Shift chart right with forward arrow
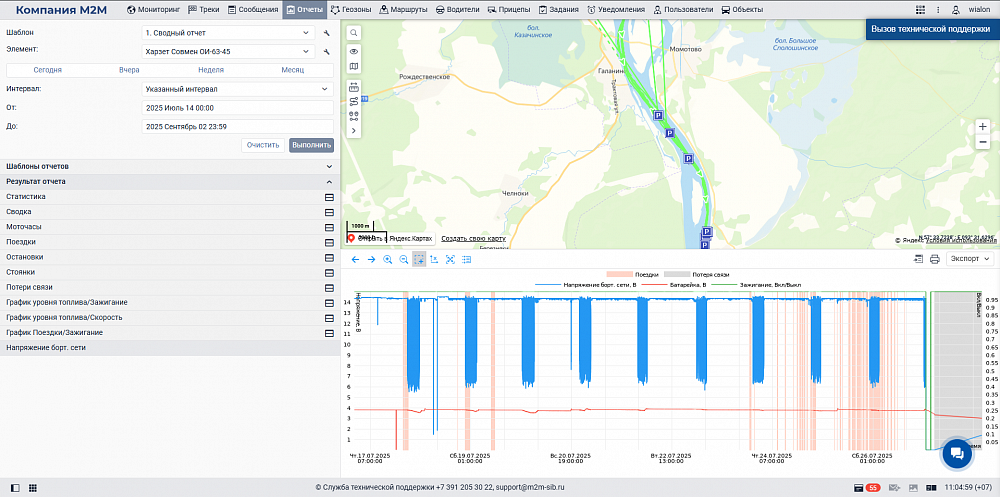Image resolution: width=1000 pixels, height=497 pixels. click(x=371, y=259)
